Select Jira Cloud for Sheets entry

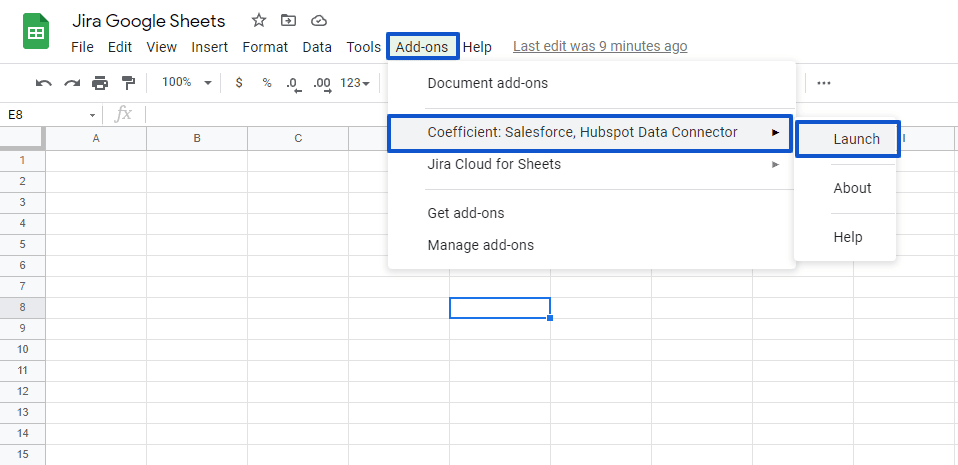click(591, 164)
